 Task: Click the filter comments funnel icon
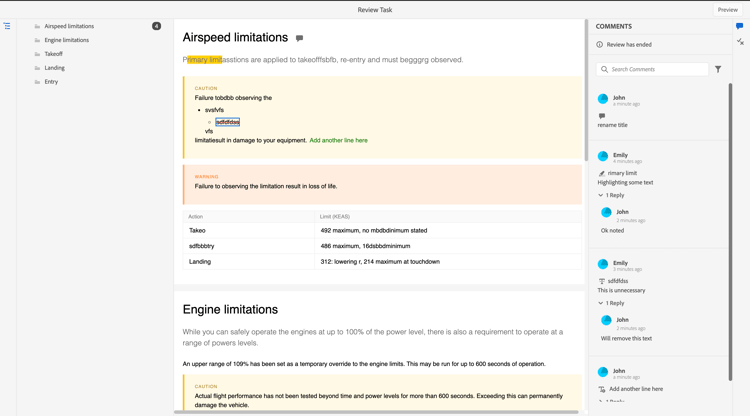click(x=718, y=69)
